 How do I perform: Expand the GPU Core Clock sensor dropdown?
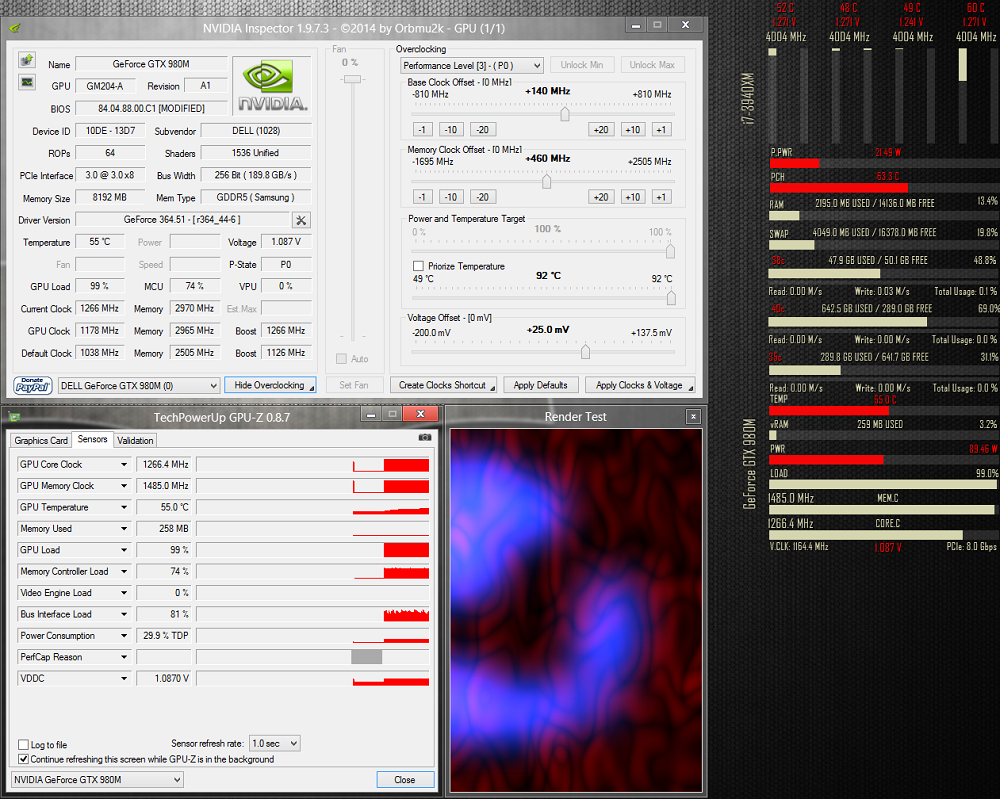(x=124, y=465)
